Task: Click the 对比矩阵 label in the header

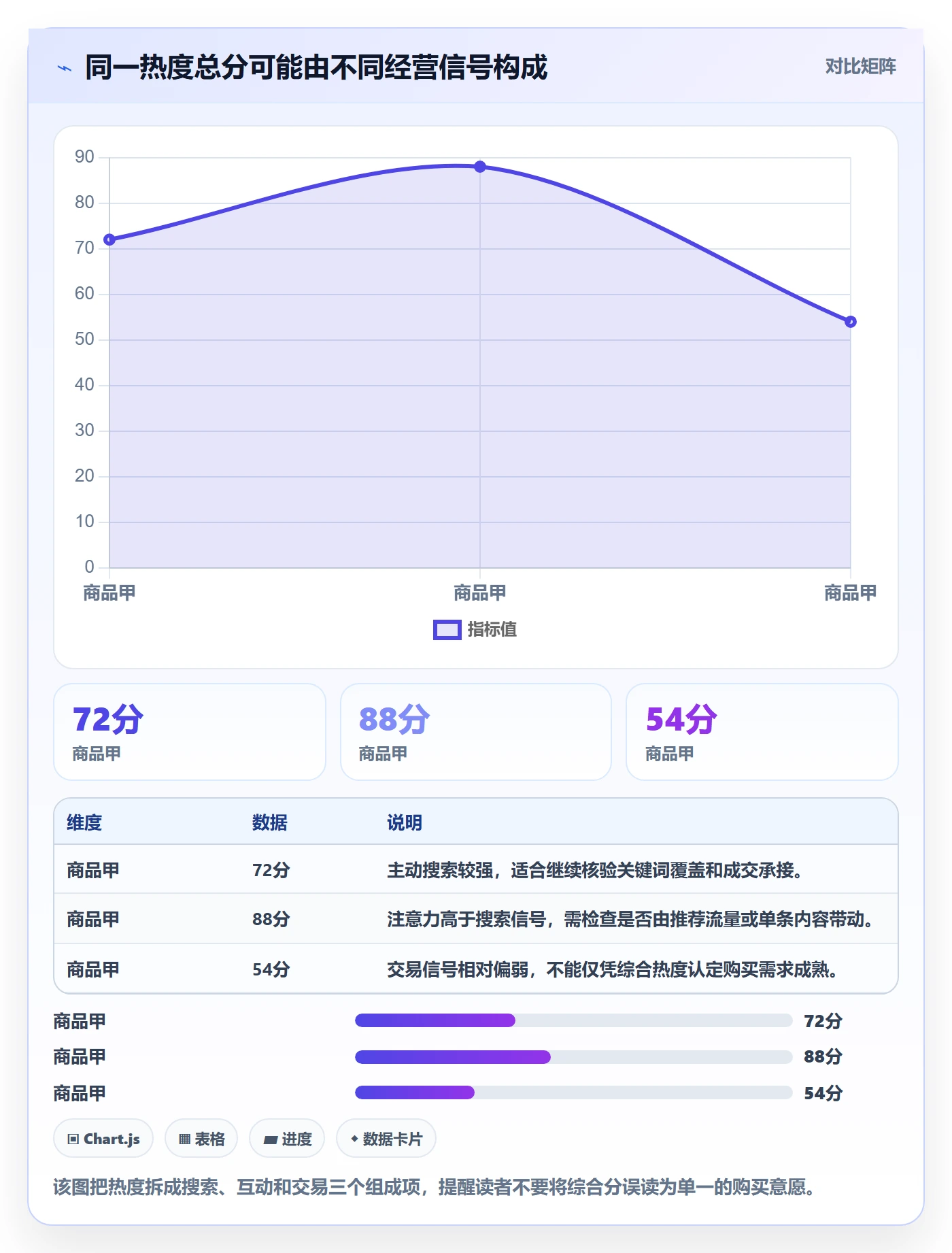Action: pos(860,66)
